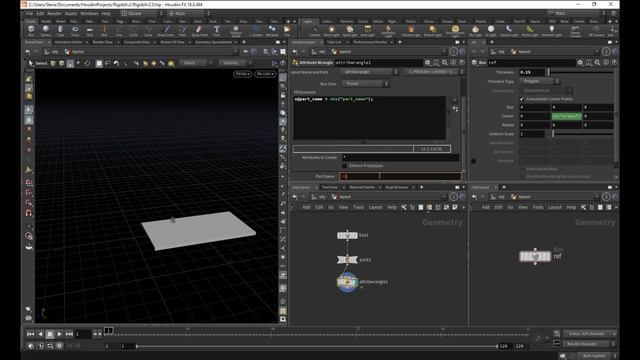The image size is (640, 360).
Task: Click attribwrangle1 node in network view
Action: [347, 282]
